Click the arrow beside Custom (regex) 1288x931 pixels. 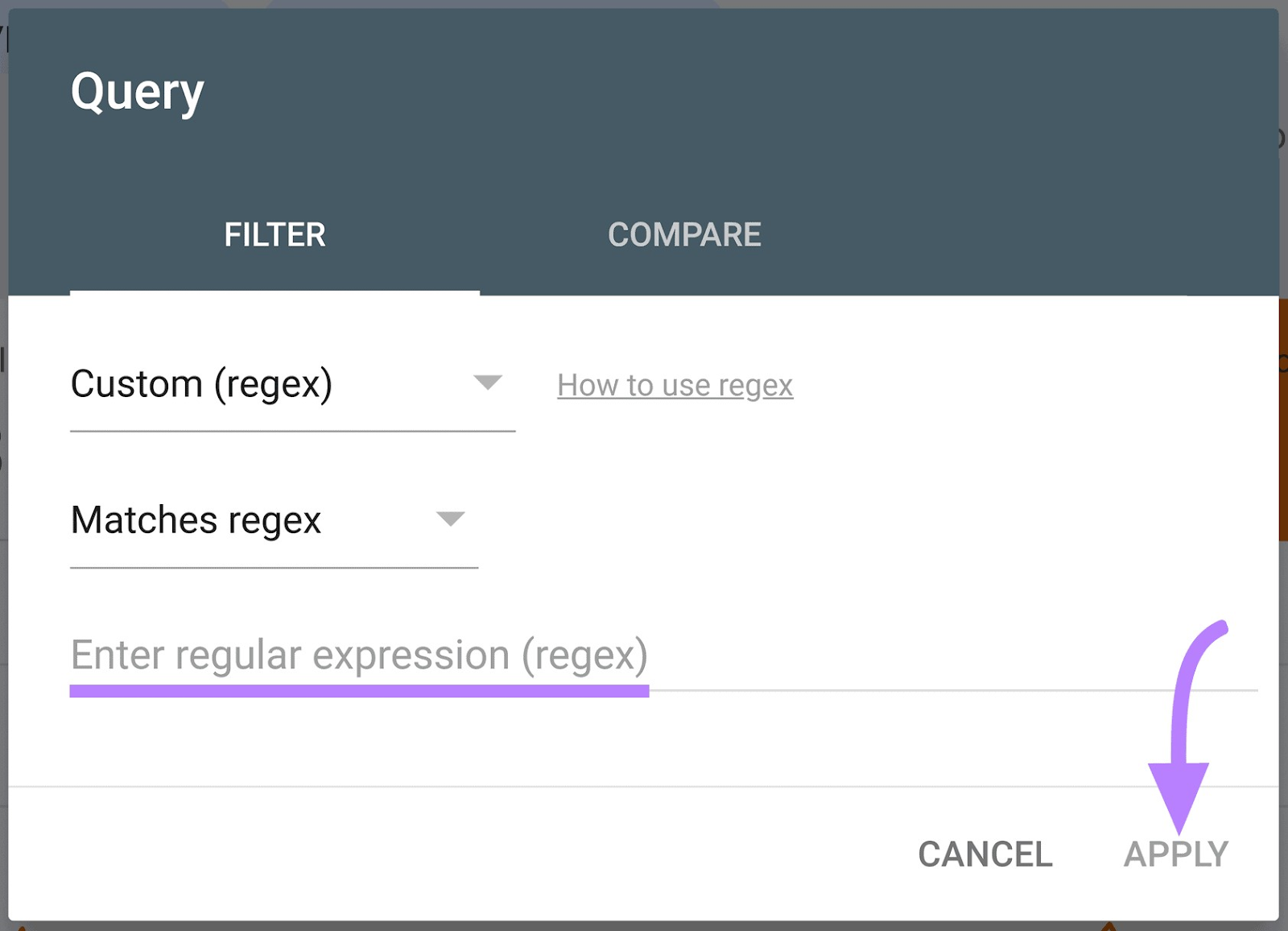[488, 383]
